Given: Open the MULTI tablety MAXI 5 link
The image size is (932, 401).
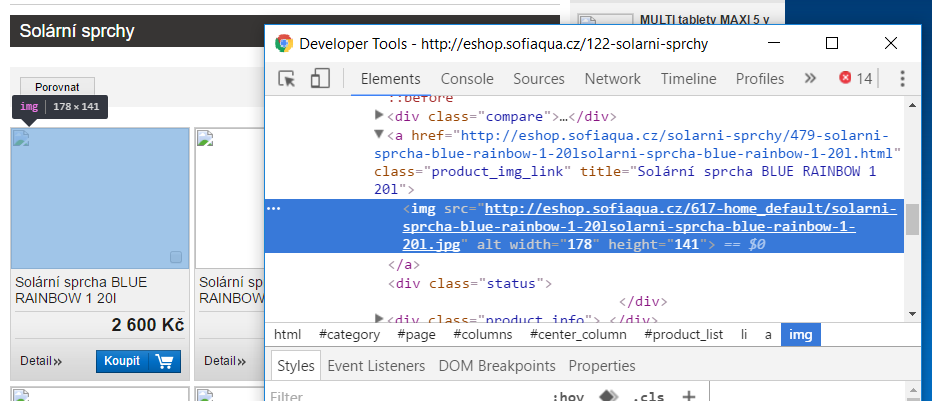Looking at the screenshot, I should pyautogui.click(x=705, y=20).
